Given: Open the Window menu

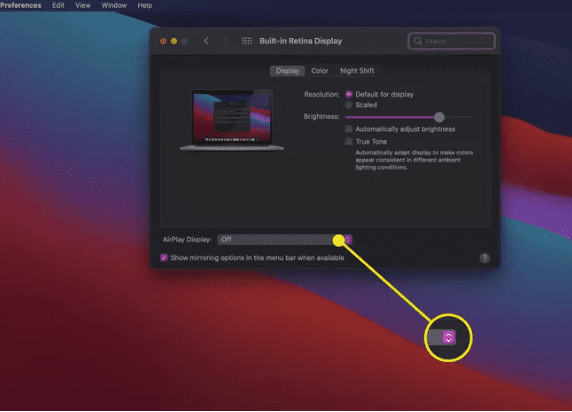Looking at the screenshot, I should coord(114,5).
